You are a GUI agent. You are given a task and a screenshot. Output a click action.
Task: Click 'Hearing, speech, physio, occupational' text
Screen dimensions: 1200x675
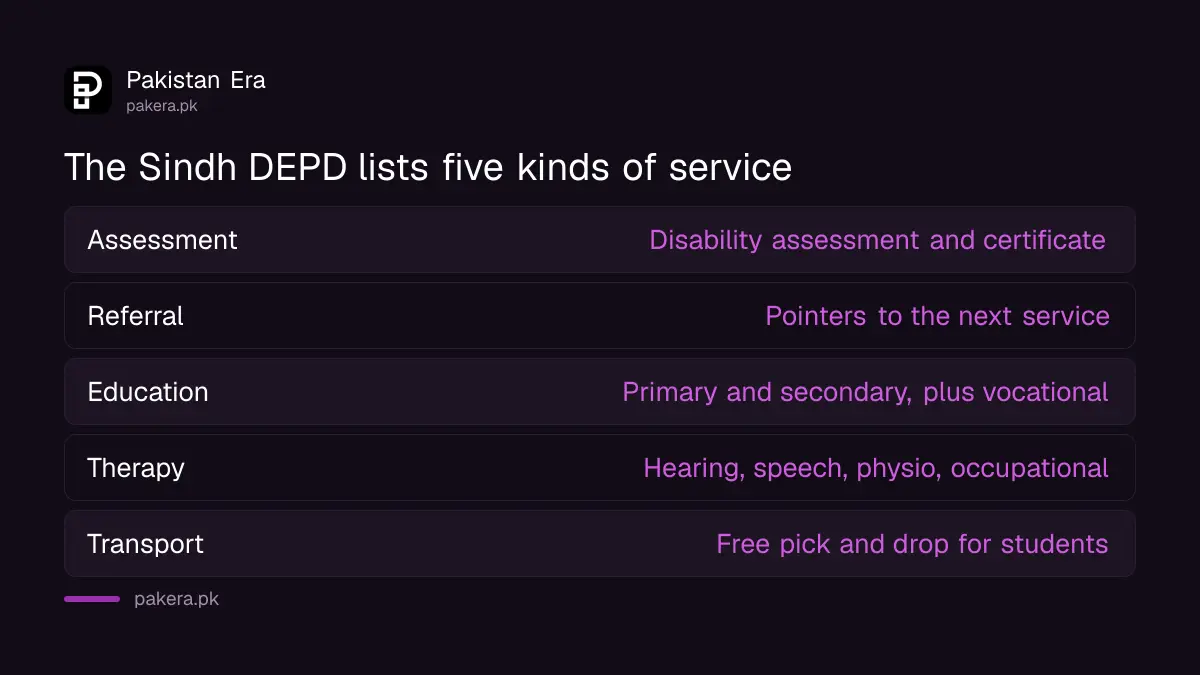(876, 468)
